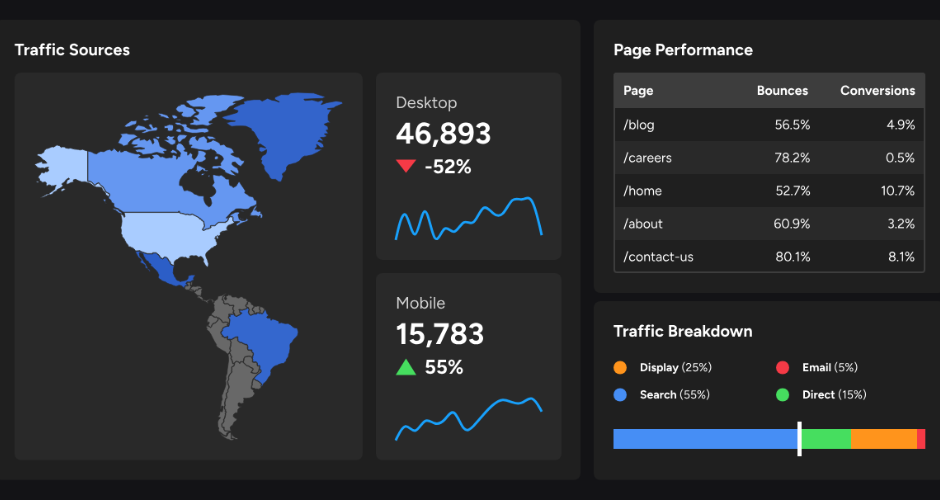The image size is (940, 500).
Task: Click the Desktop sparkline chart
Action: (468, 220)
